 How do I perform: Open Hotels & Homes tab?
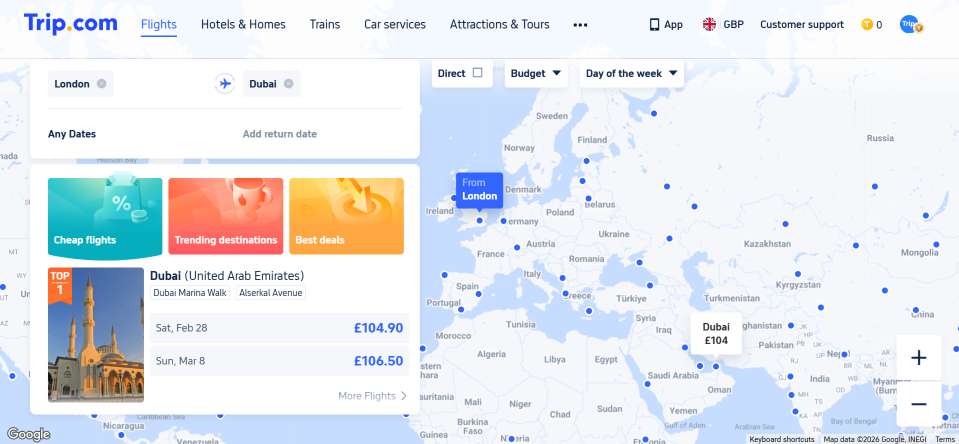tap(243, 24)
